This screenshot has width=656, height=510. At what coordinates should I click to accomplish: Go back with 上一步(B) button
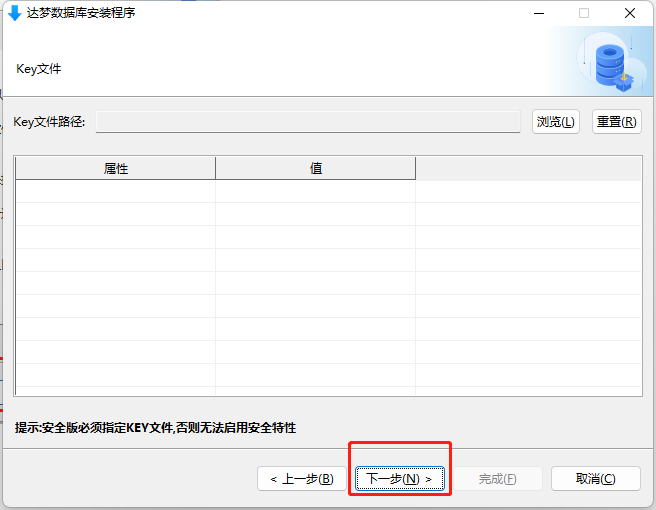coord(302,478)
